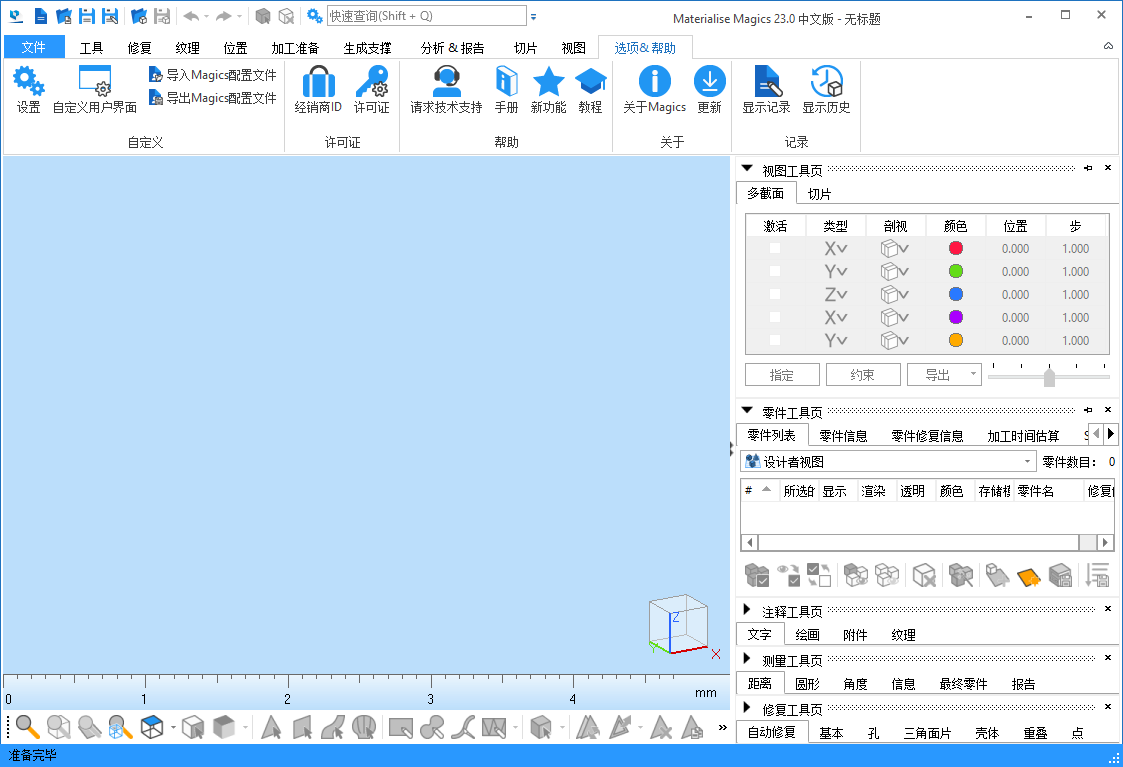Viewport: 1123px width, 767px height.
Task: Click 导入Magics配置文件 import icon
Action: pyautogui.click(x=156, y=74)
